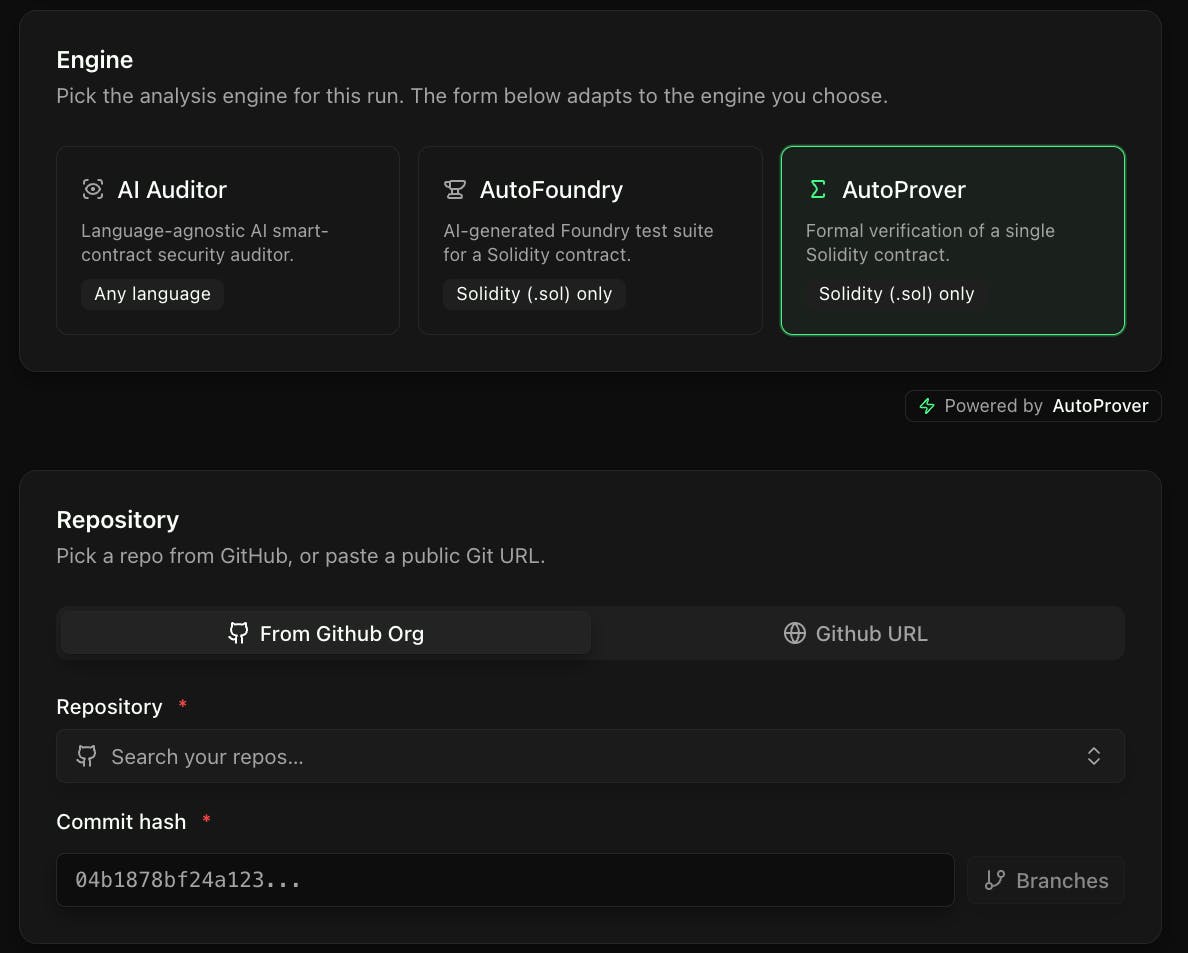The height and width of the screenshot is (953, 1188).
Task: Click the 'Pick the analysis engine' description
Action: click(472, 96)
